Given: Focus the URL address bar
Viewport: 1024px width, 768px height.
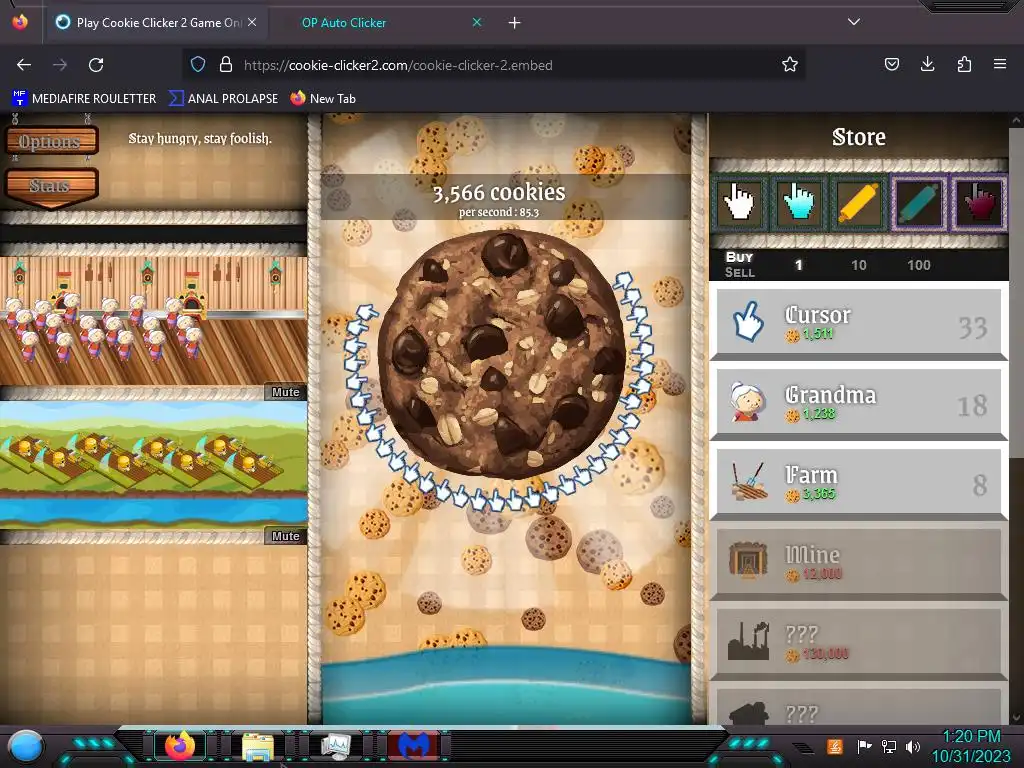Looking at the screenshot, I should tap(496, 65).
